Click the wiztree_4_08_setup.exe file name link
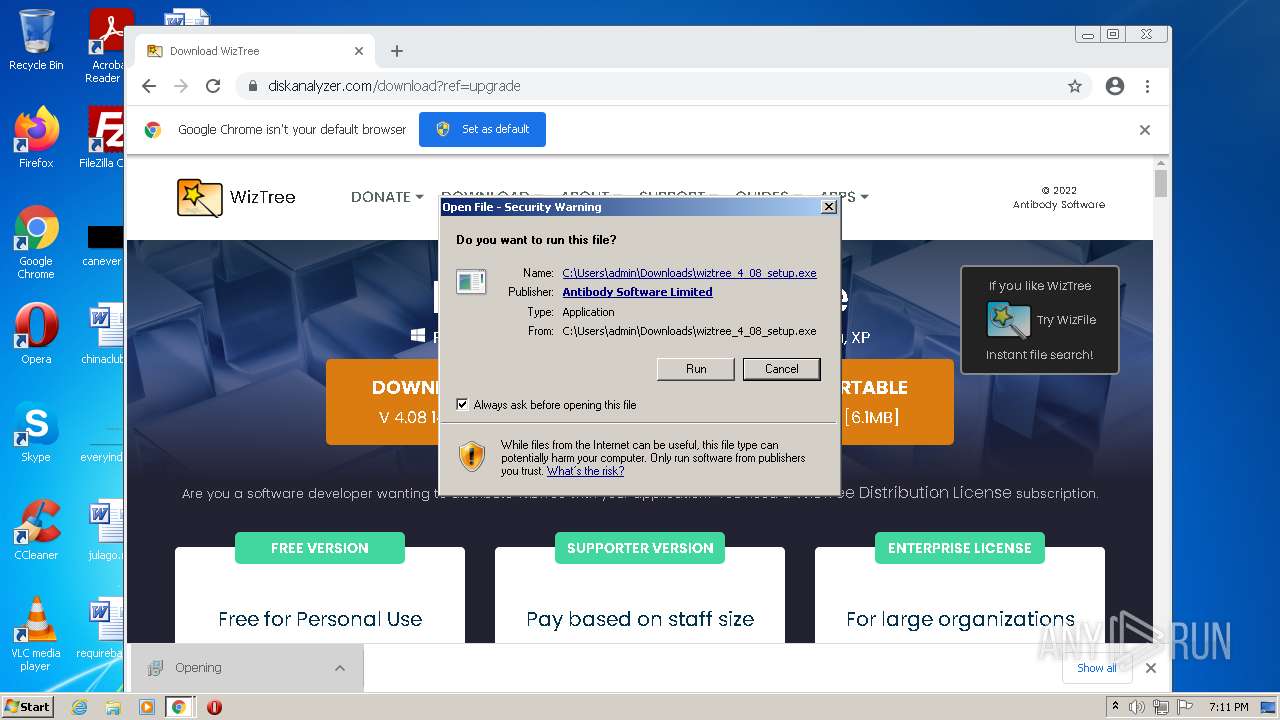 (x=689, y=273)
